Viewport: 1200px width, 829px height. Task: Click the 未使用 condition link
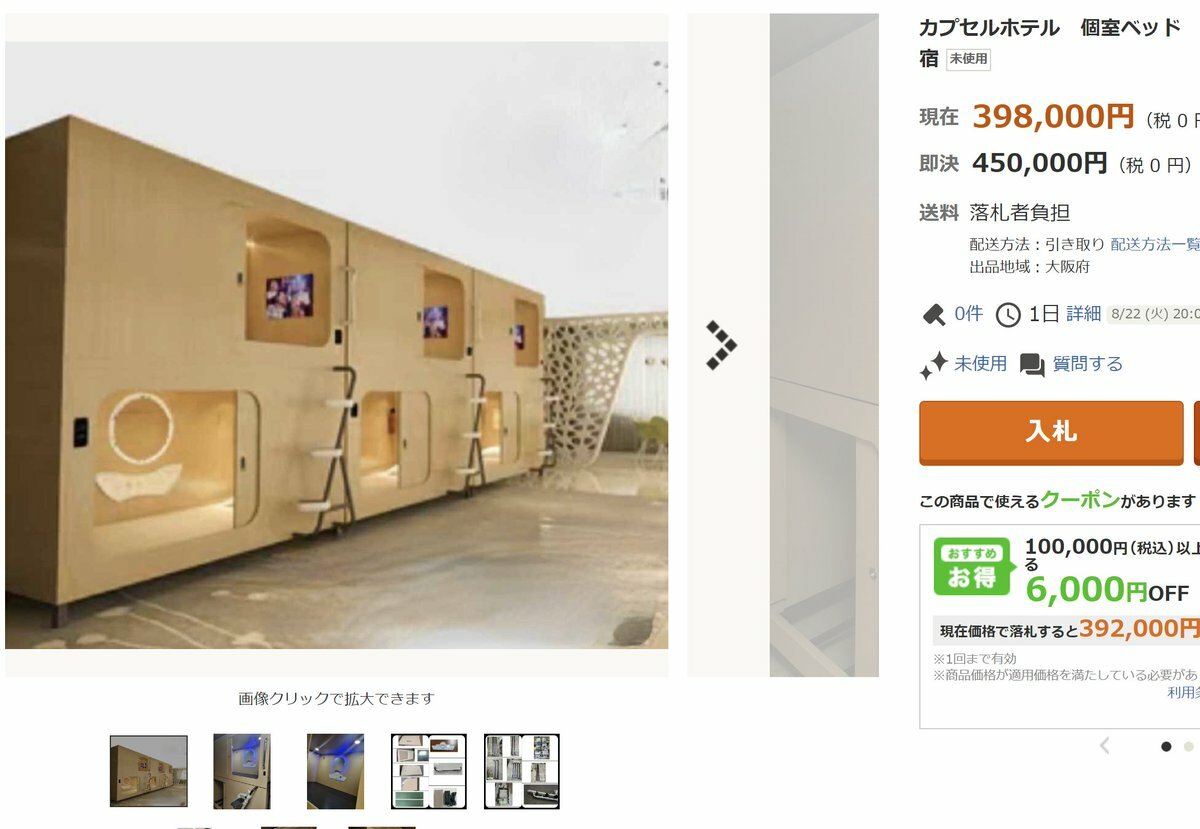tap(980, 364)
